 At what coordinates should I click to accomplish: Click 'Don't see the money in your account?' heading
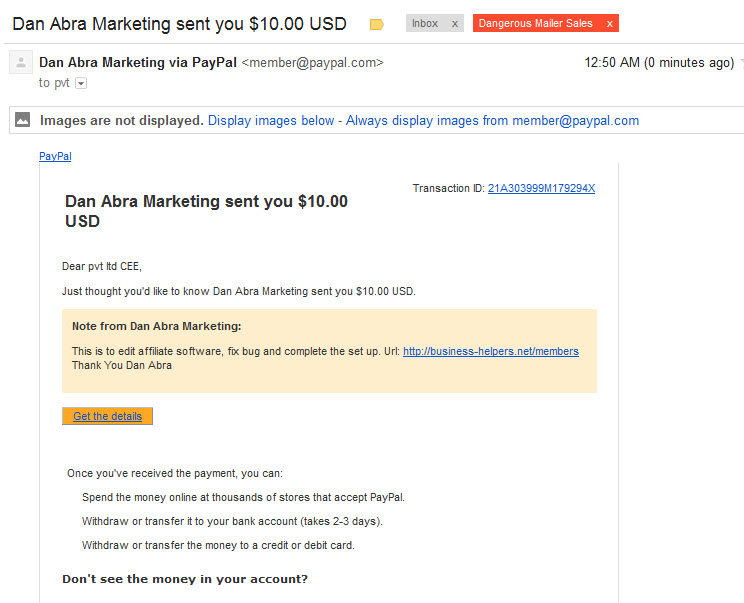coord(185,579)
